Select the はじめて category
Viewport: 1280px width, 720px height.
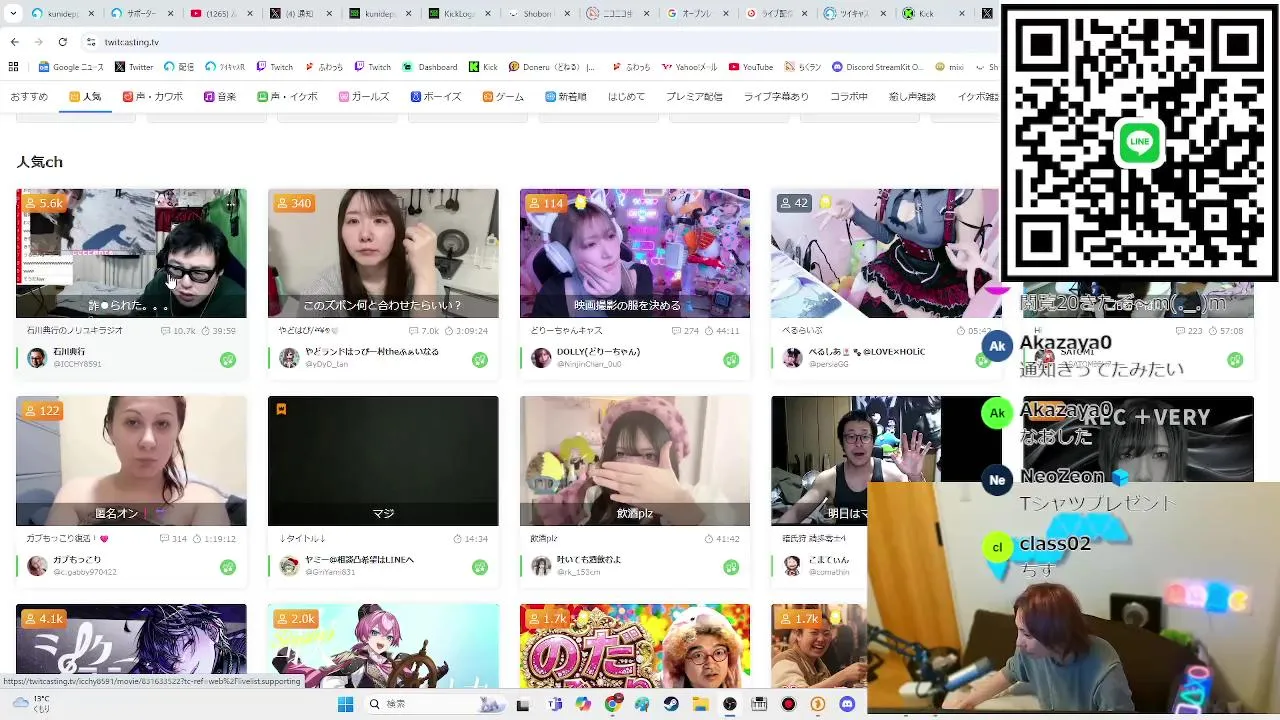tap(627, 97)
